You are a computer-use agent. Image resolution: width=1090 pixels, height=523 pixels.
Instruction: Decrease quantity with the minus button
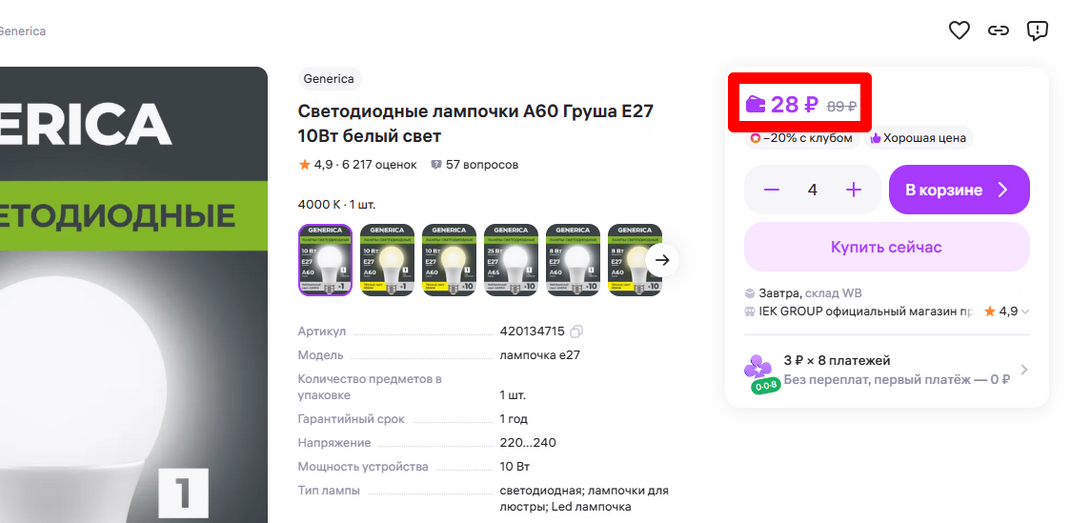(x=771, y=190)
